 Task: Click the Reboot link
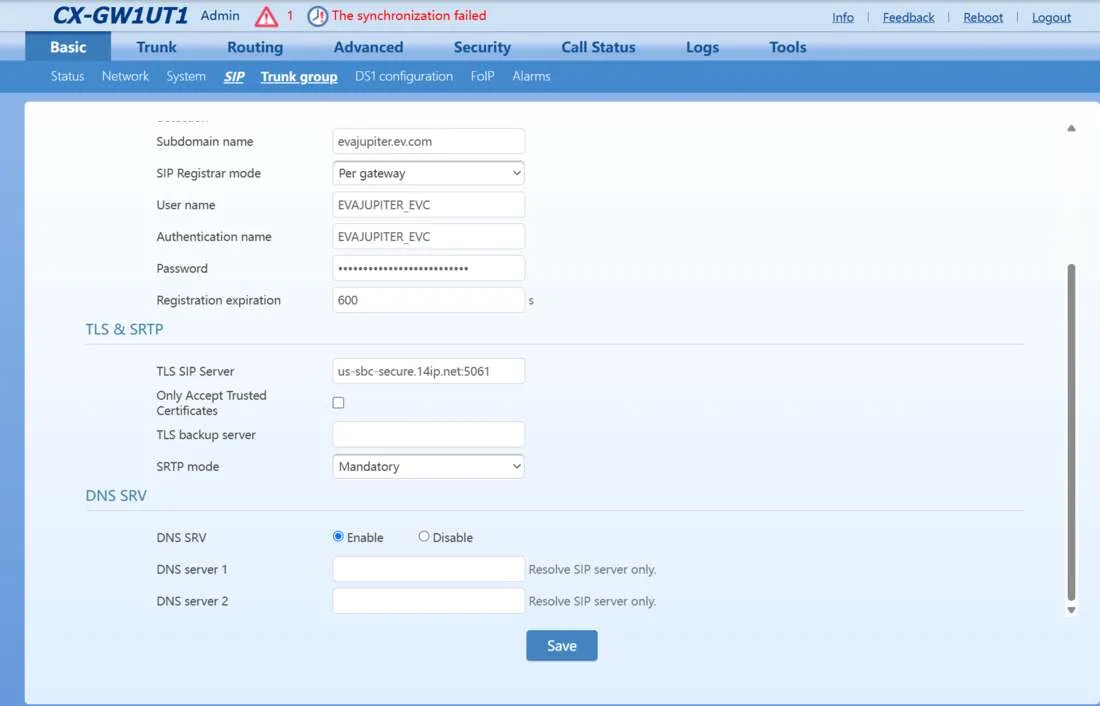coord(983,18)
